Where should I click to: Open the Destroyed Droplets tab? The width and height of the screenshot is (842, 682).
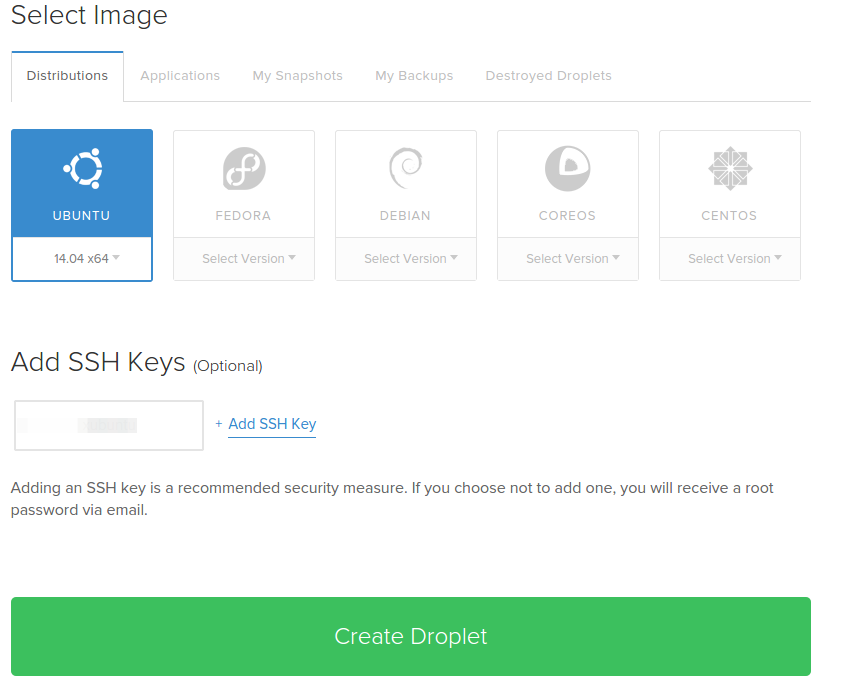tap(548, 76)
